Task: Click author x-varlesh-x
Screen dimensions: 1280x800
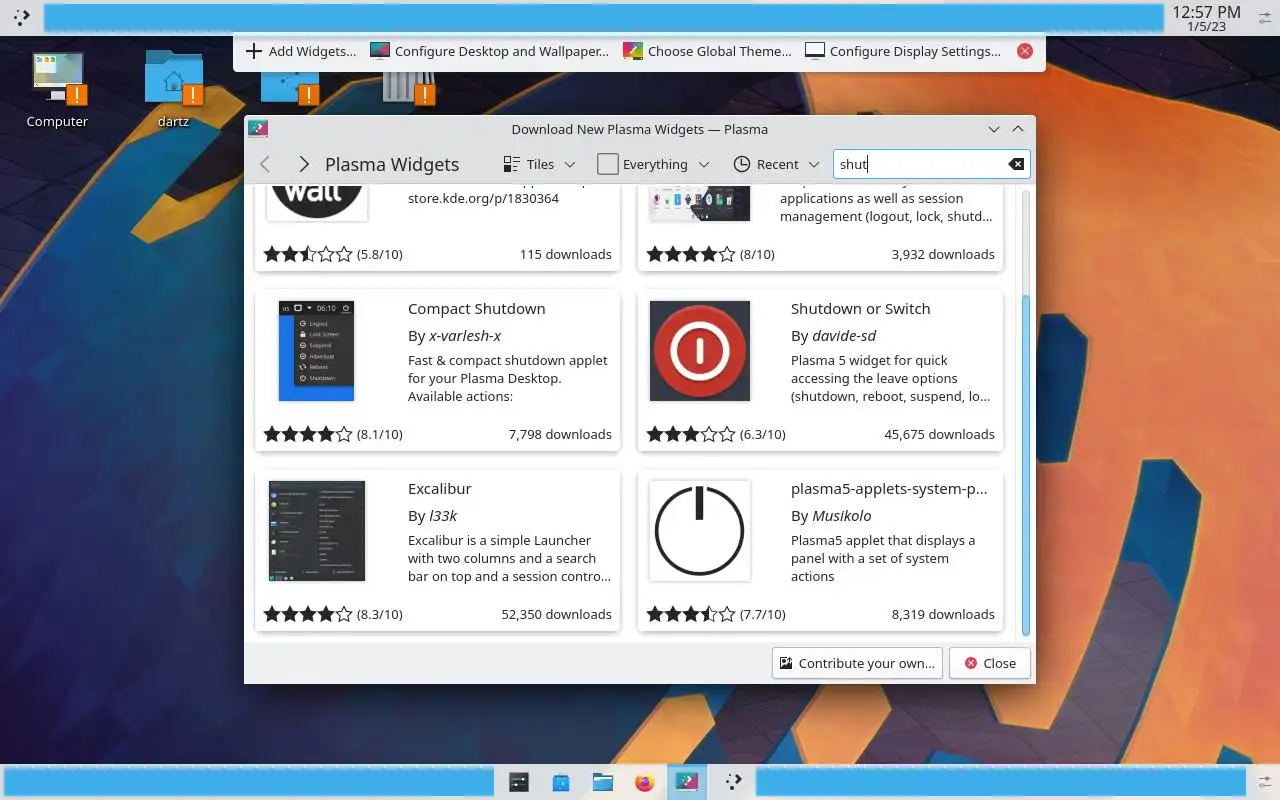Action: (465, 336)
